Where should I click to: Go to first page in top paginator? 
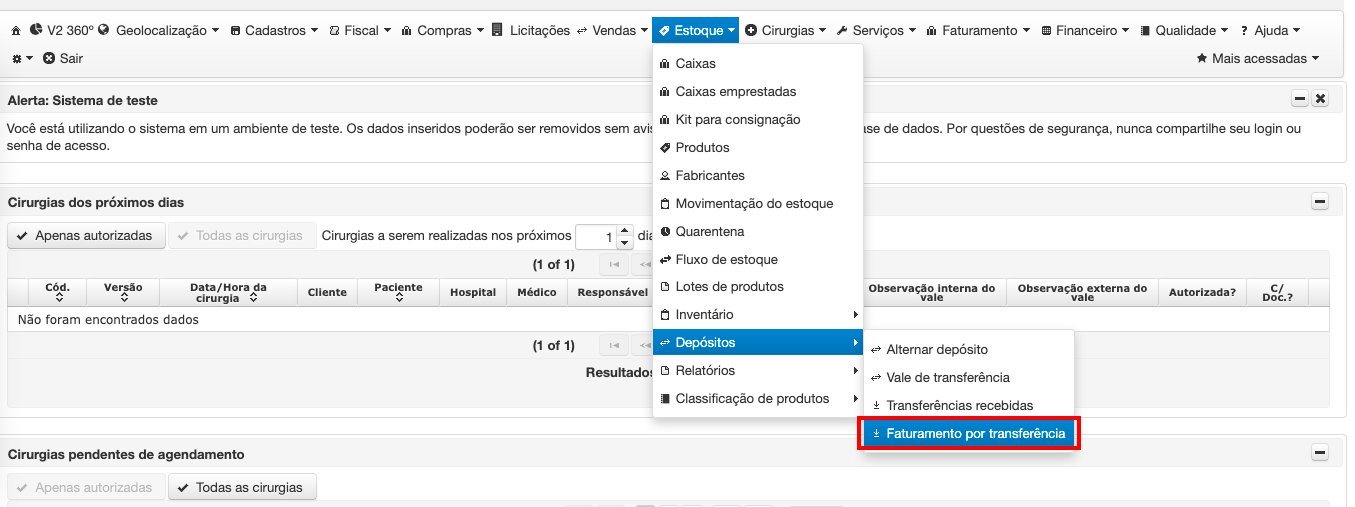click(x=614, y=265)
